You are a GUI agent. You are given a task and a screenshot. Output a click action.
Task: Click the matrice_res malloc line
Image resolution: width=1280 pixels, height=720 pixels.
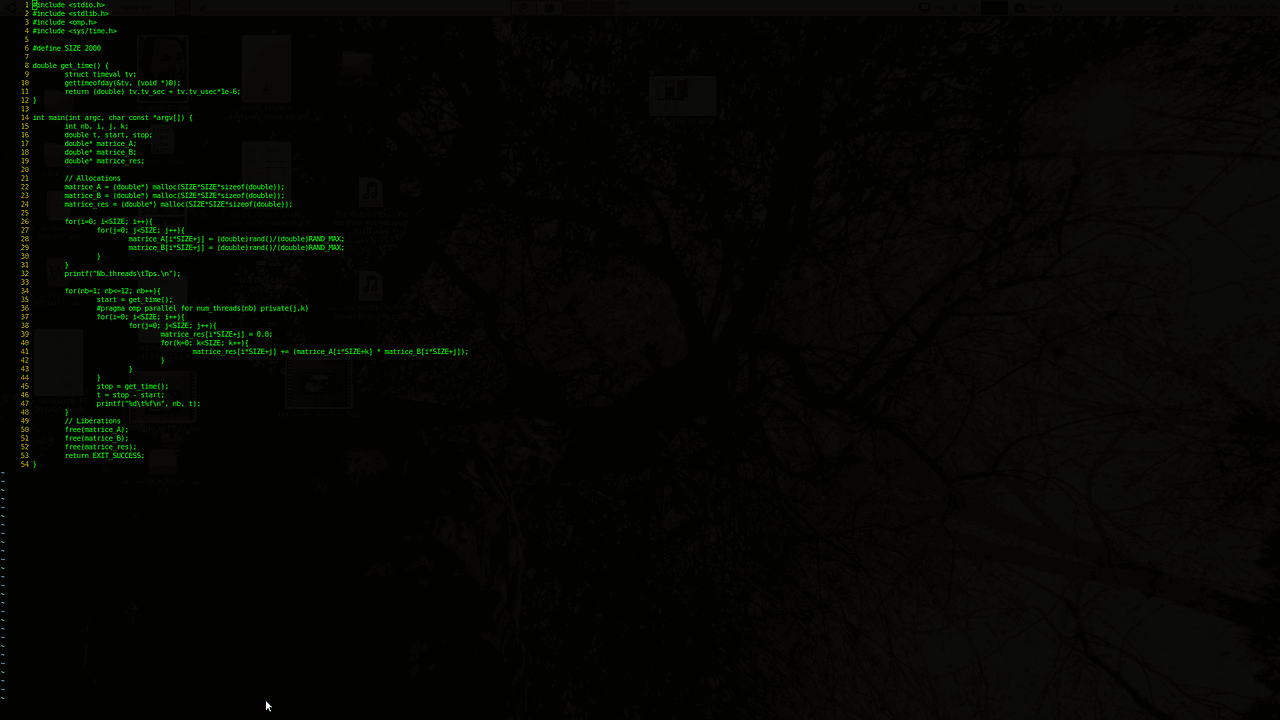click(178, 204)
